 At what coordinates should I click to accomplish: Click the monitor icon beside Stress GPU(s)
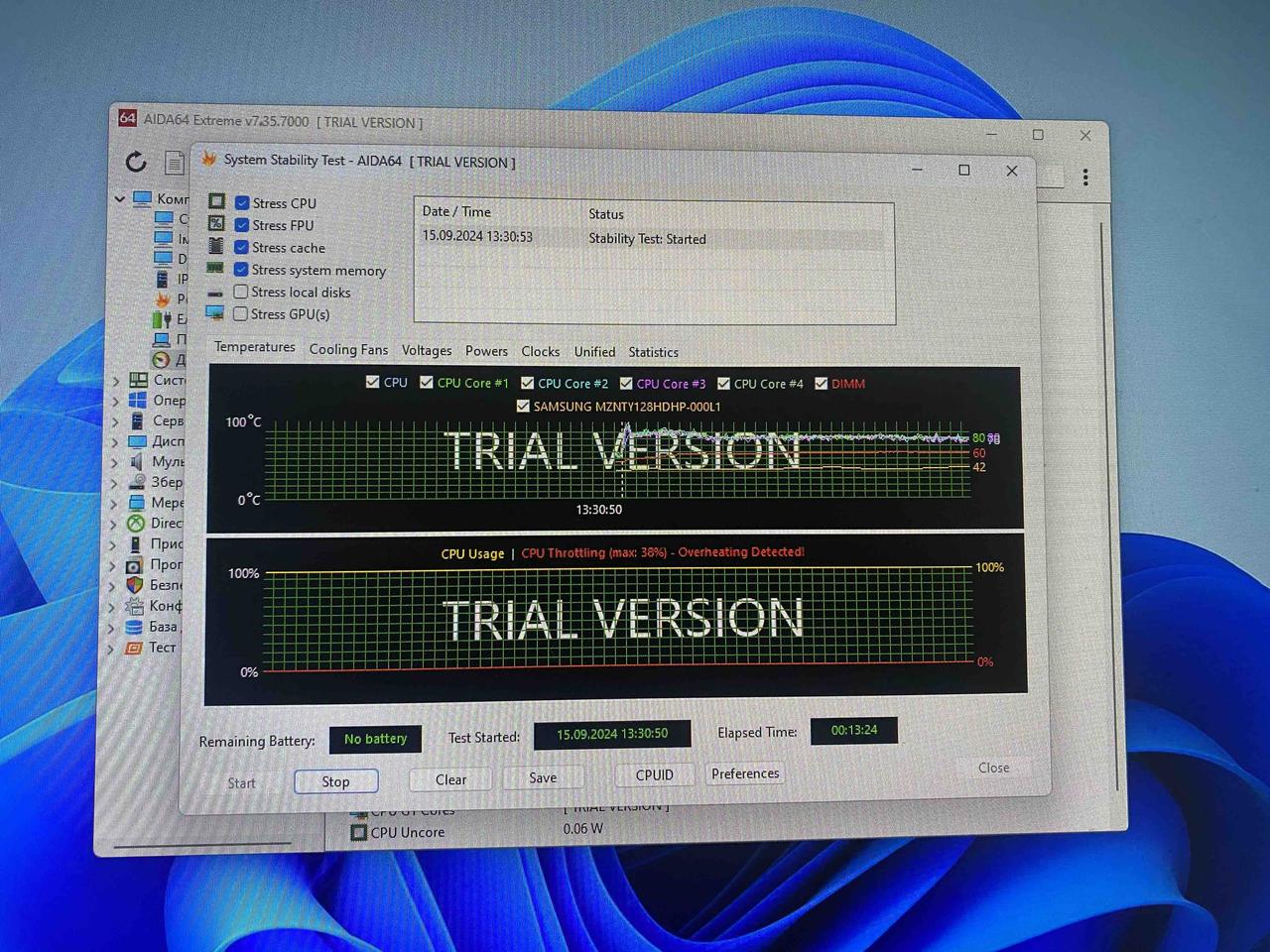215,313
